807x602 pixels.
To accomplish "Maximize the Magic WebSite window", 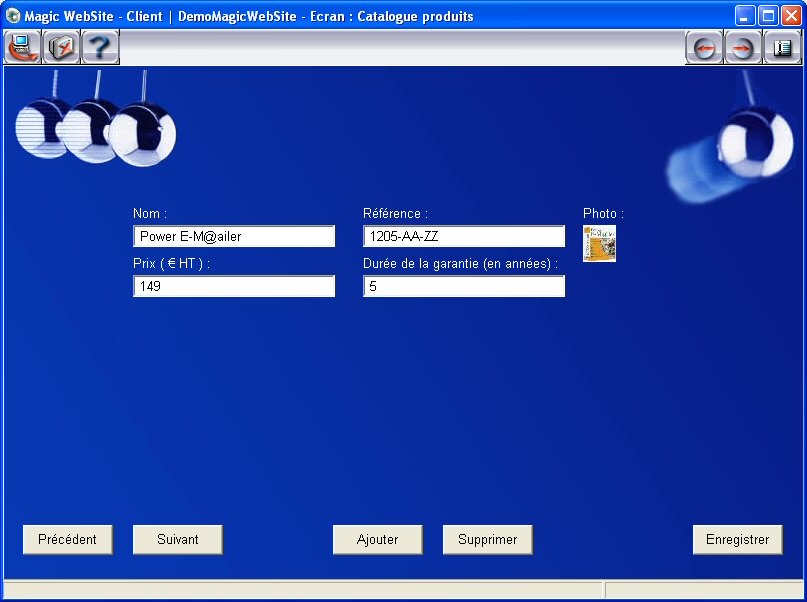I will click(x=767, y=16).
